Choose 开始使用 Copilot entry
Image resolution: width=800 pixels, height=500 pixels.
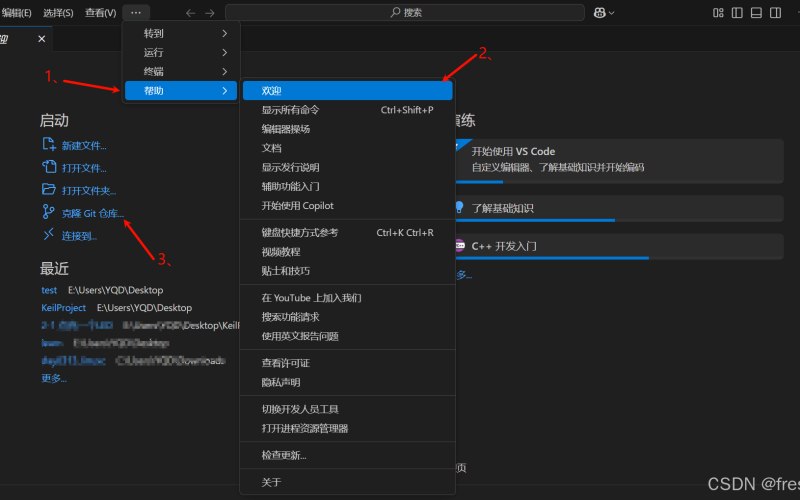tap(347, 206)
